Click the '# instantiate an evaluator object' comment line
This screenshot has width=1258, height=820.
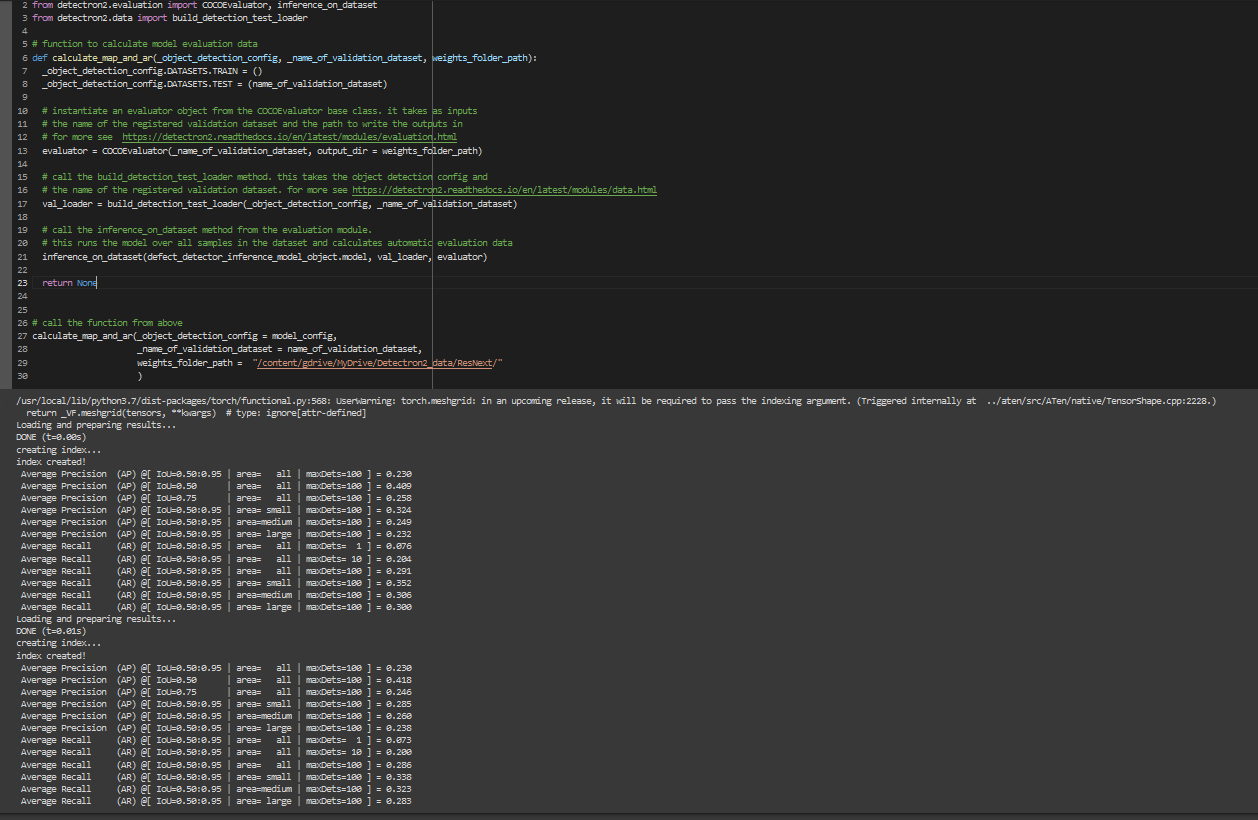[x=259, y=111]
